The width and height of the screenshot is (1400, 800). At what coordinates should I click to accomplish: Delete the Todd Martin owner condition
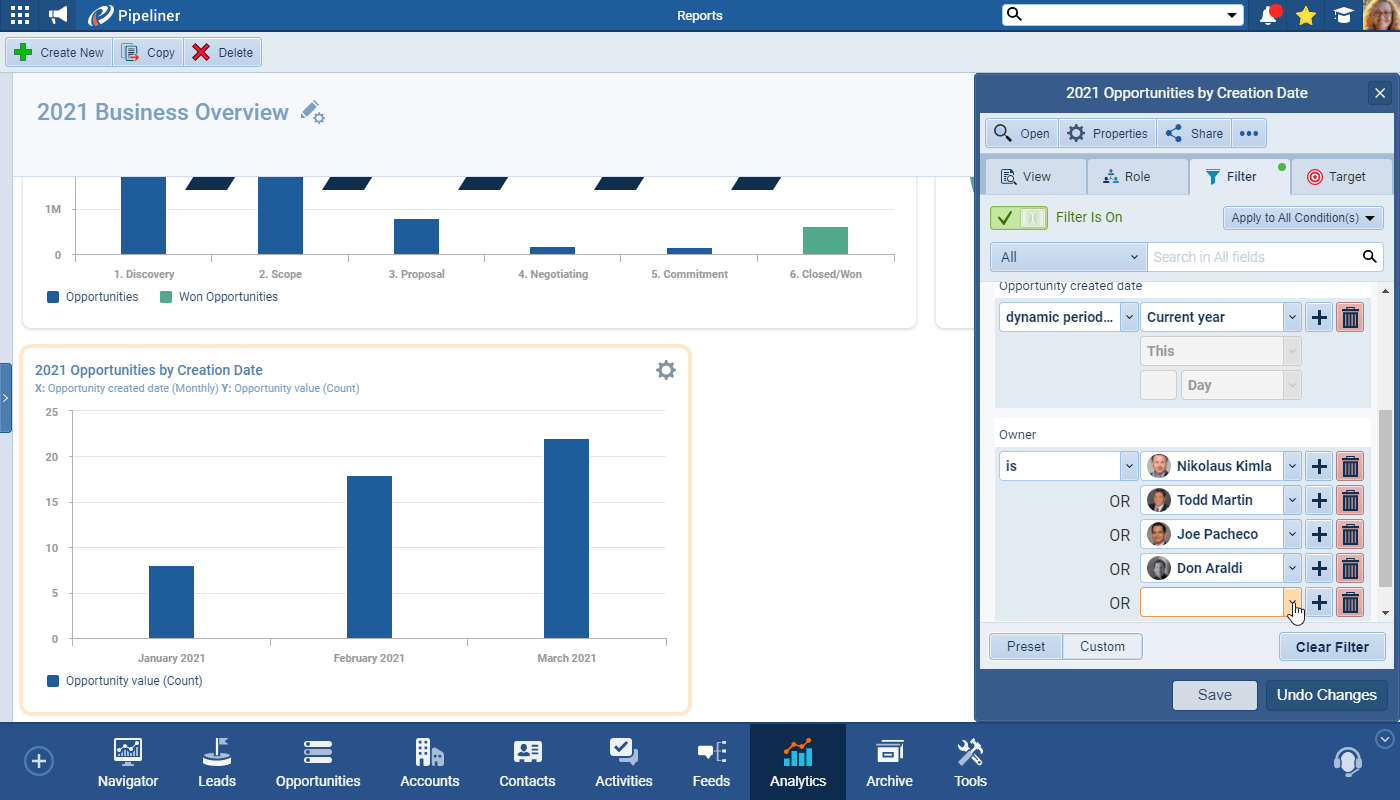[x=1350, y=500]
